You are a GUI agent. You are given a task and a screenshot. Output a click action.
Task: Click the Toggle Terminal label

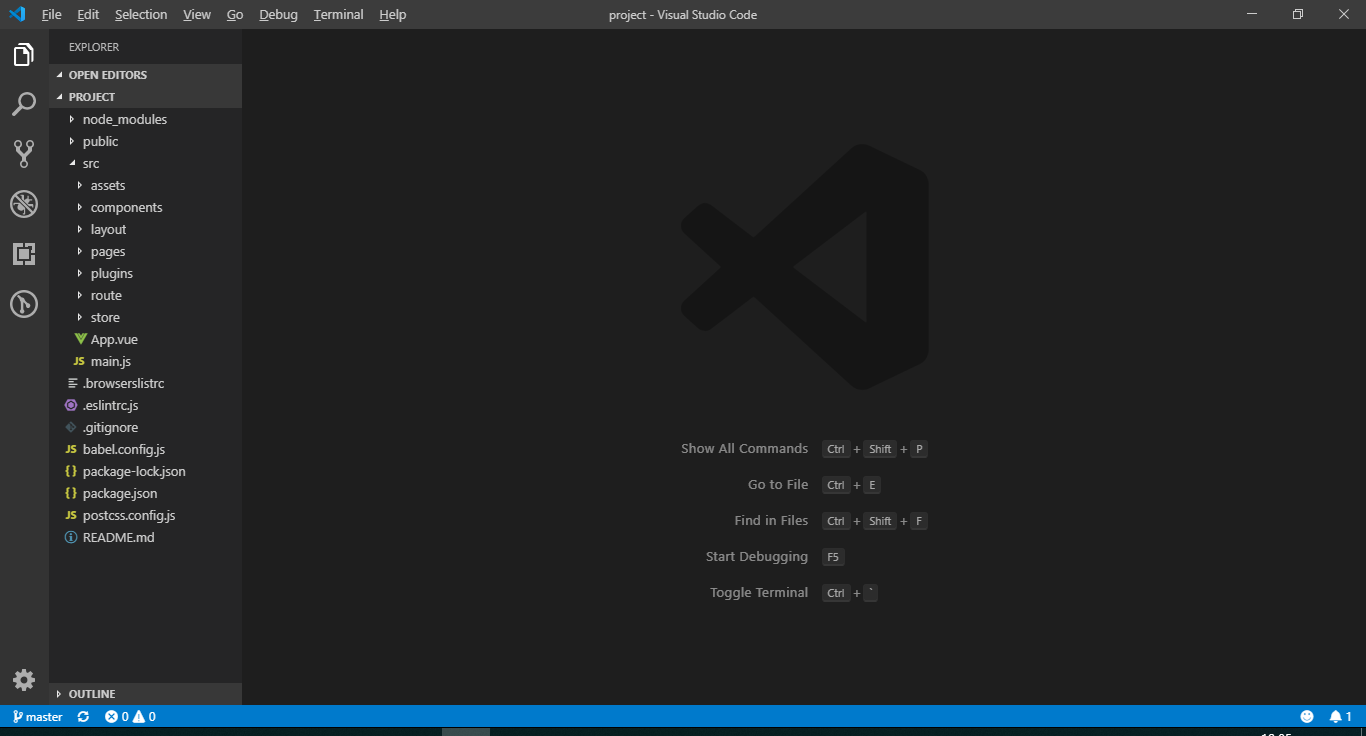click(759, 593)
